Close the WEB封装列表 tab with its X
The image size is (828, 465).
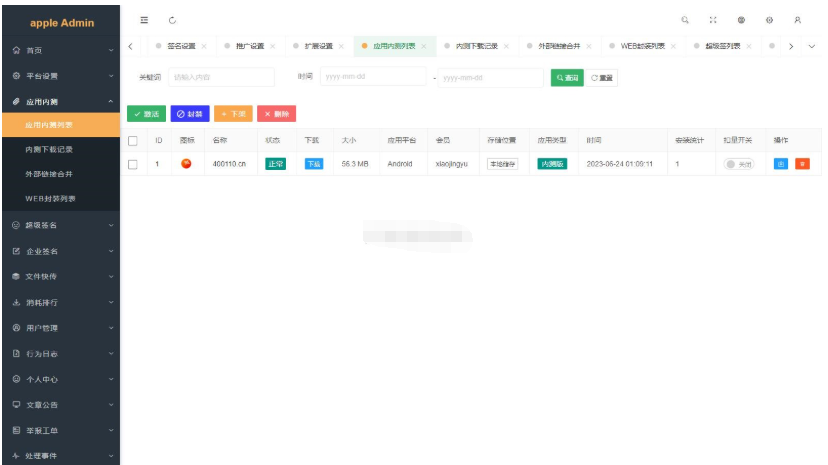tap(673, 46)
